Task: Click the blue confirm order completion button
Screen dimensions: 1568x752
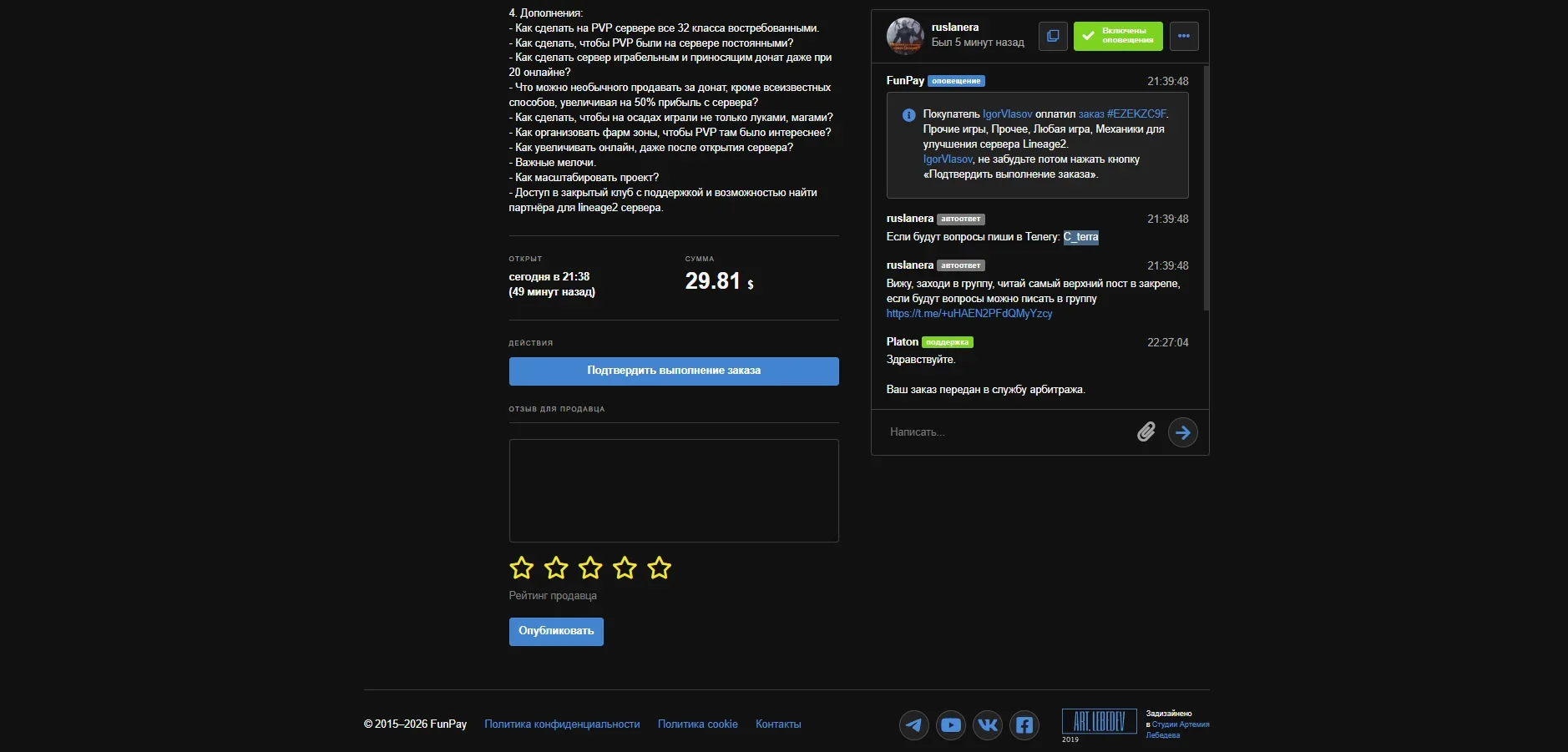Action: 674,371
